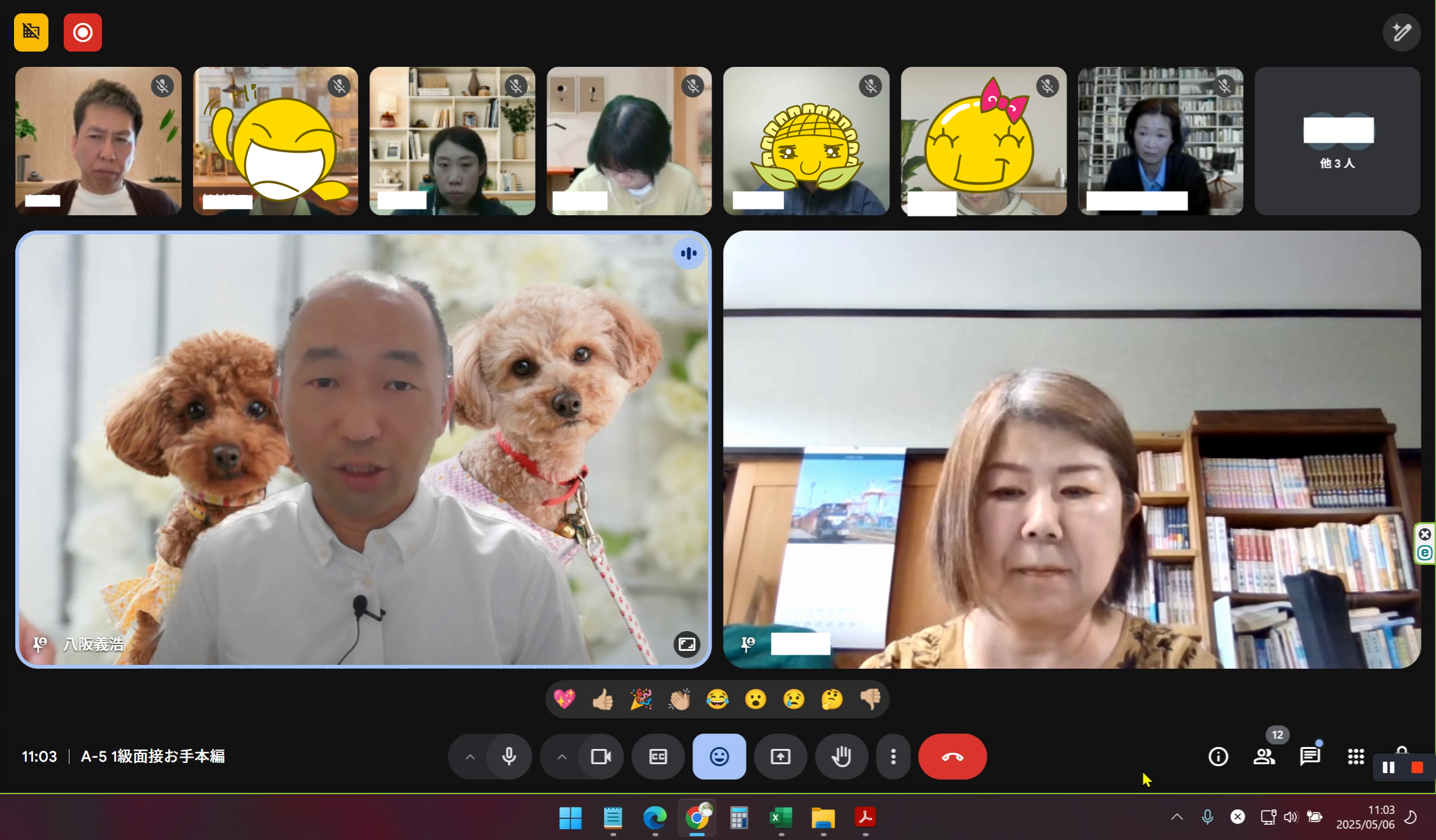1436x840 pixels.
Task: Send the thumbs up reaction
Action: [x=603, y=699]
